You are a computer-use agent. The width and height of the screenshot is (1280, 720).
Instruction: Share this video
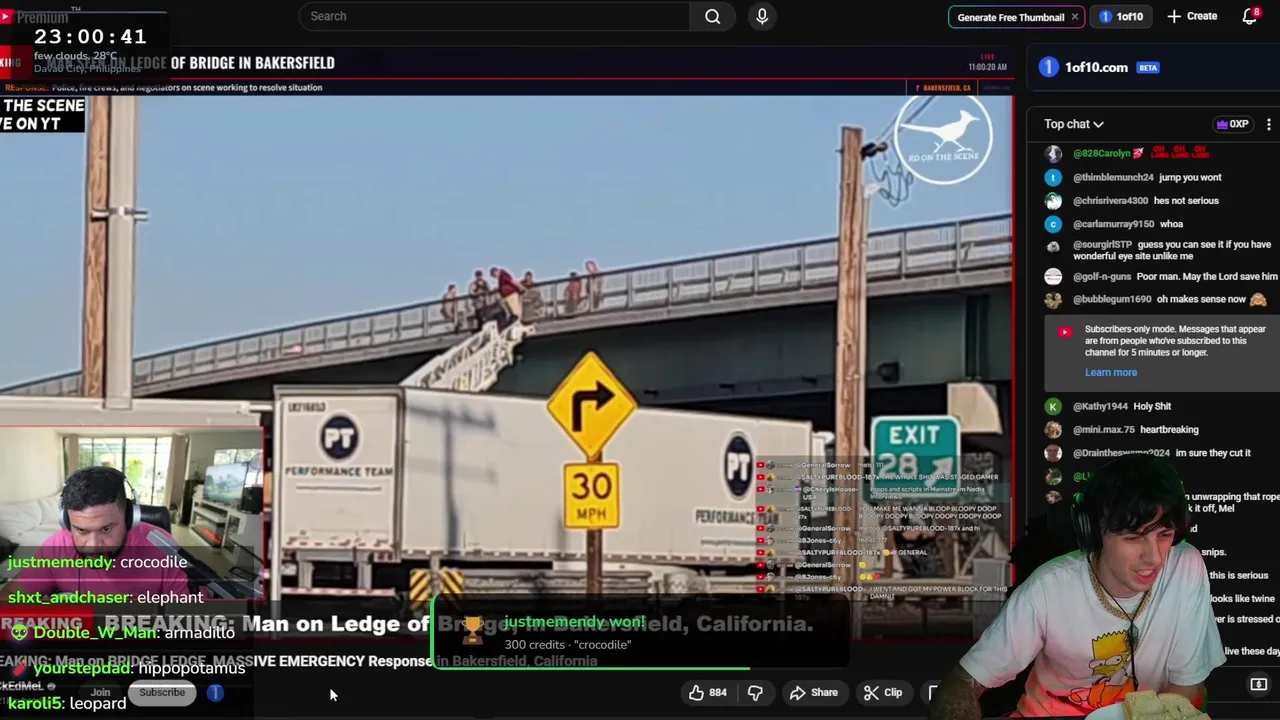tap(813, 692)
